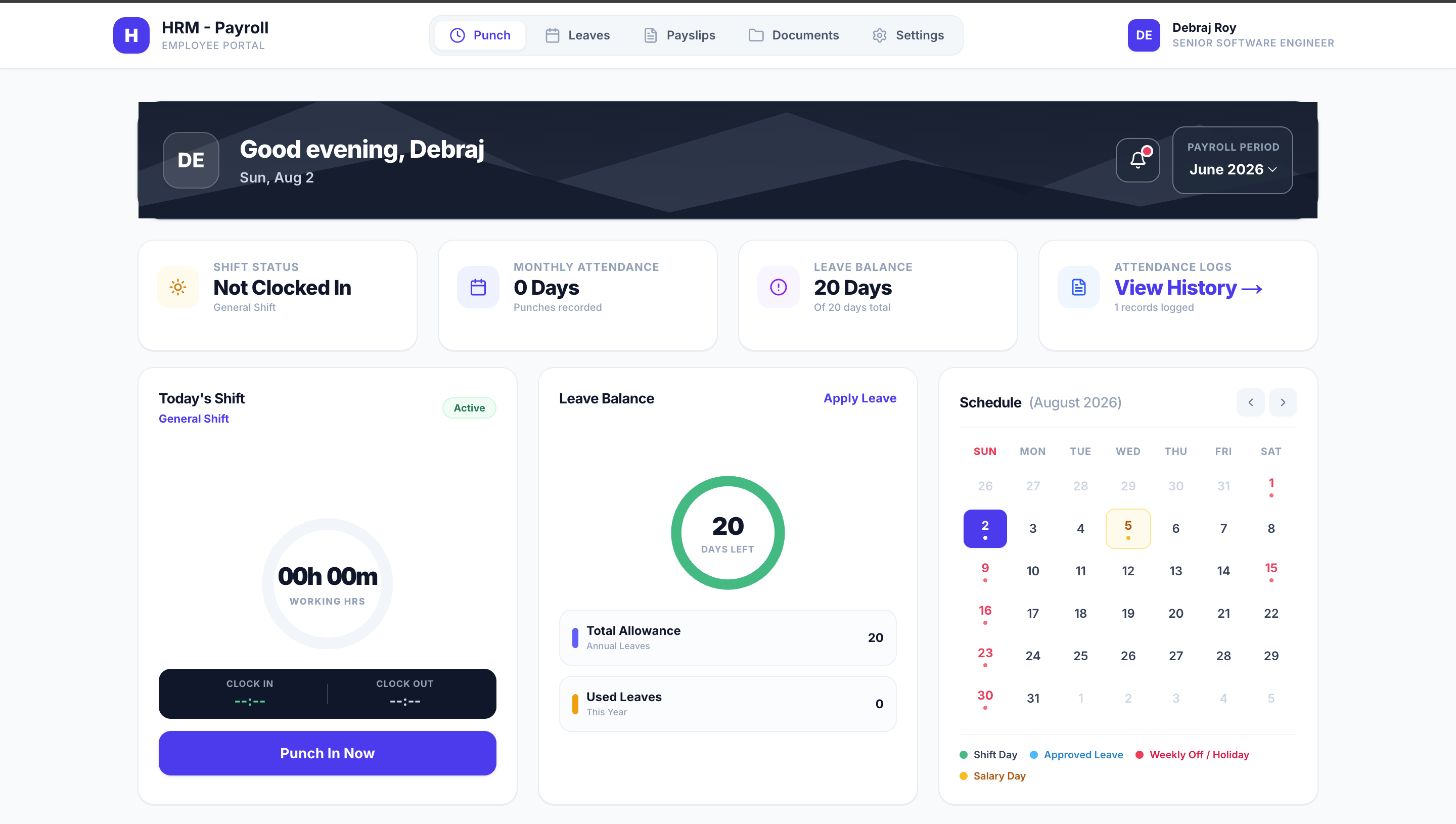
Task: Click the sun icon in Shift Status card
Action: click(x=177, y=287)
